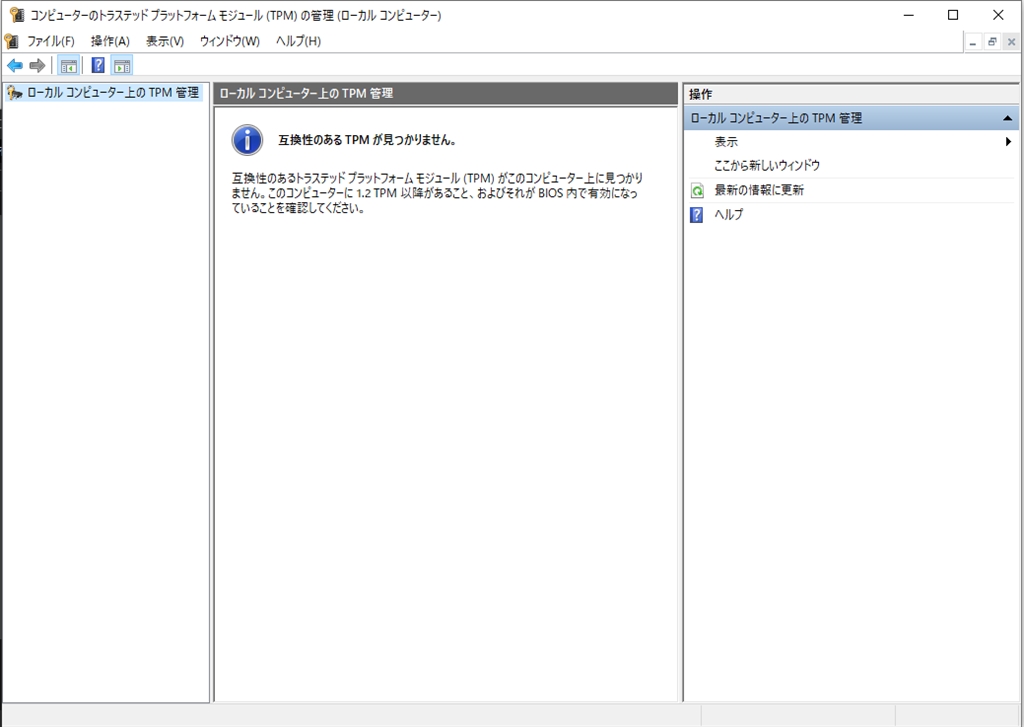Click ここから新しいウィンドウ action
The image size is (1024, 727).
[767, 165]
